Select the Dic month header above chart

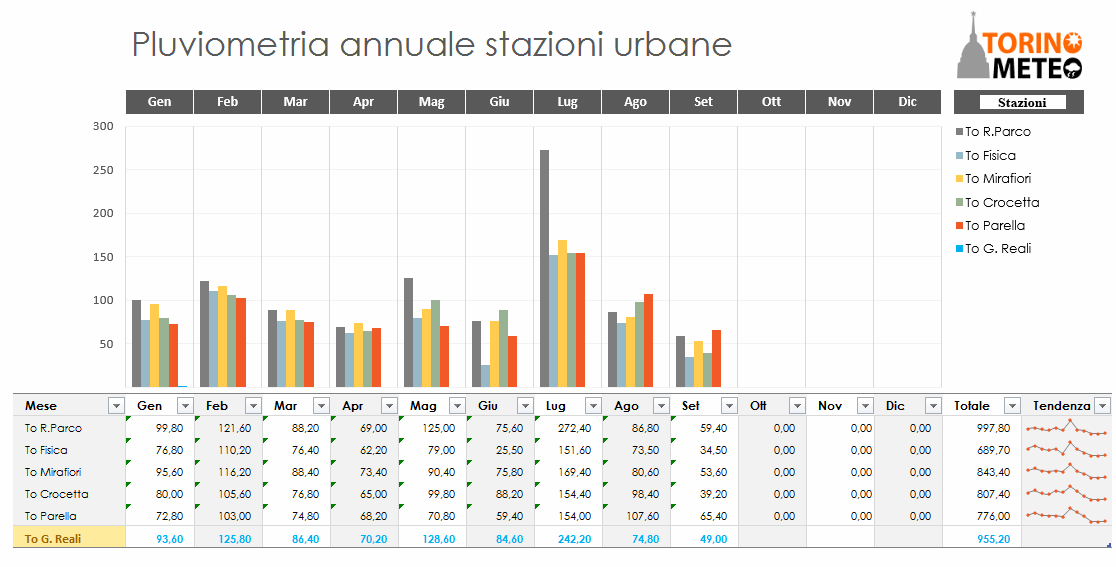coord(907,102)
